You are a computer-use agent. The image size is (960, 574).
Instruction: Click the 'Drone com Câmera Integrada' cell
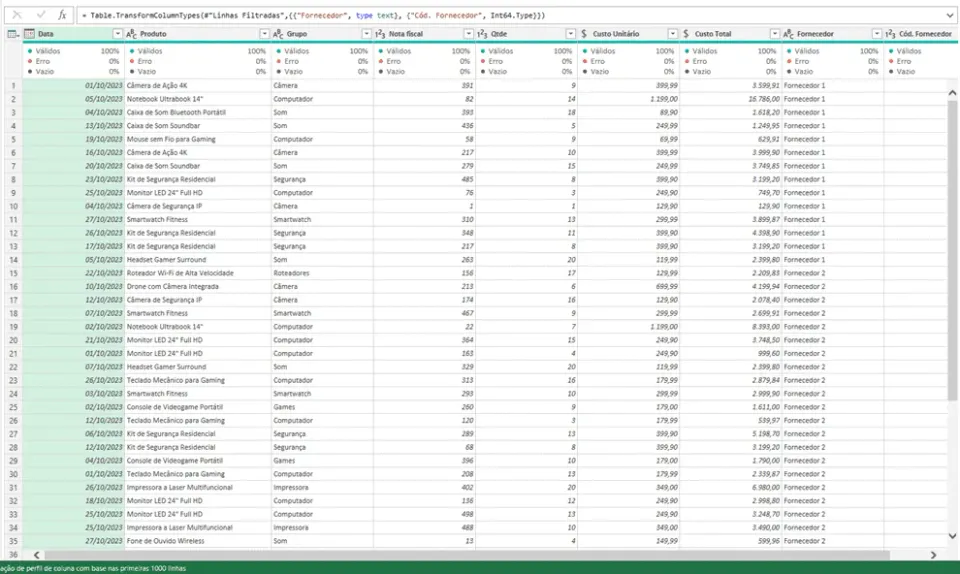tap(198, 286)
